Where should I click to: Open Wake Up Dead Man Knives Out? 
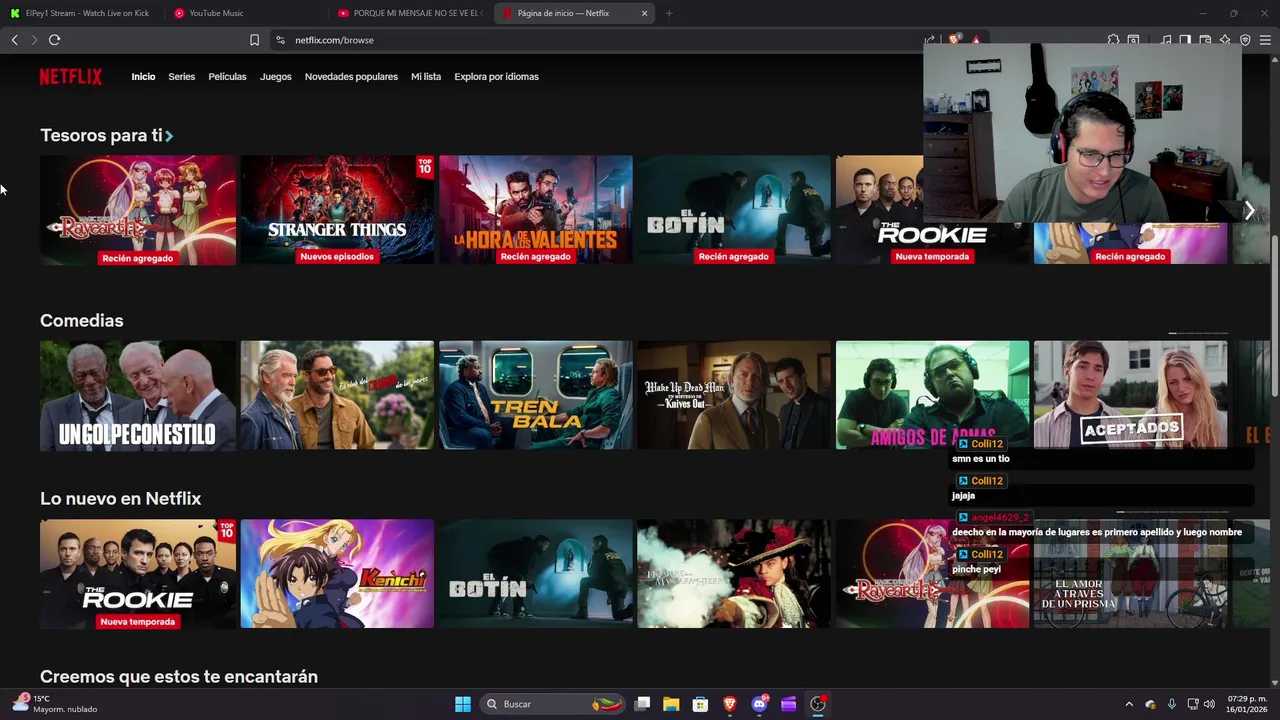click(x=734, y=395)
